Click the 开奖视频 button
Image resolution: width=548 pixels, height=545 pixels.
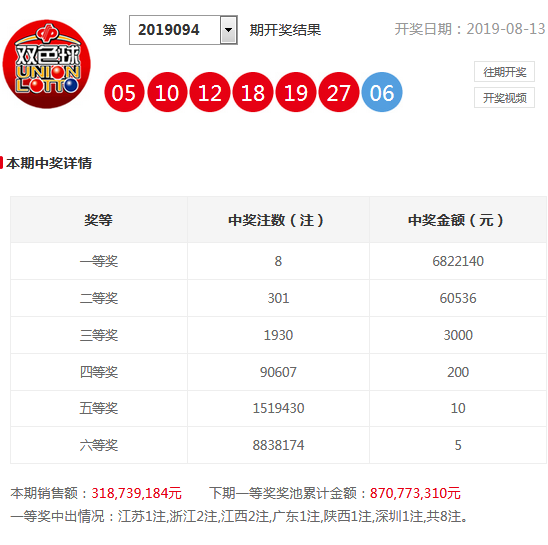coord(504,98)
